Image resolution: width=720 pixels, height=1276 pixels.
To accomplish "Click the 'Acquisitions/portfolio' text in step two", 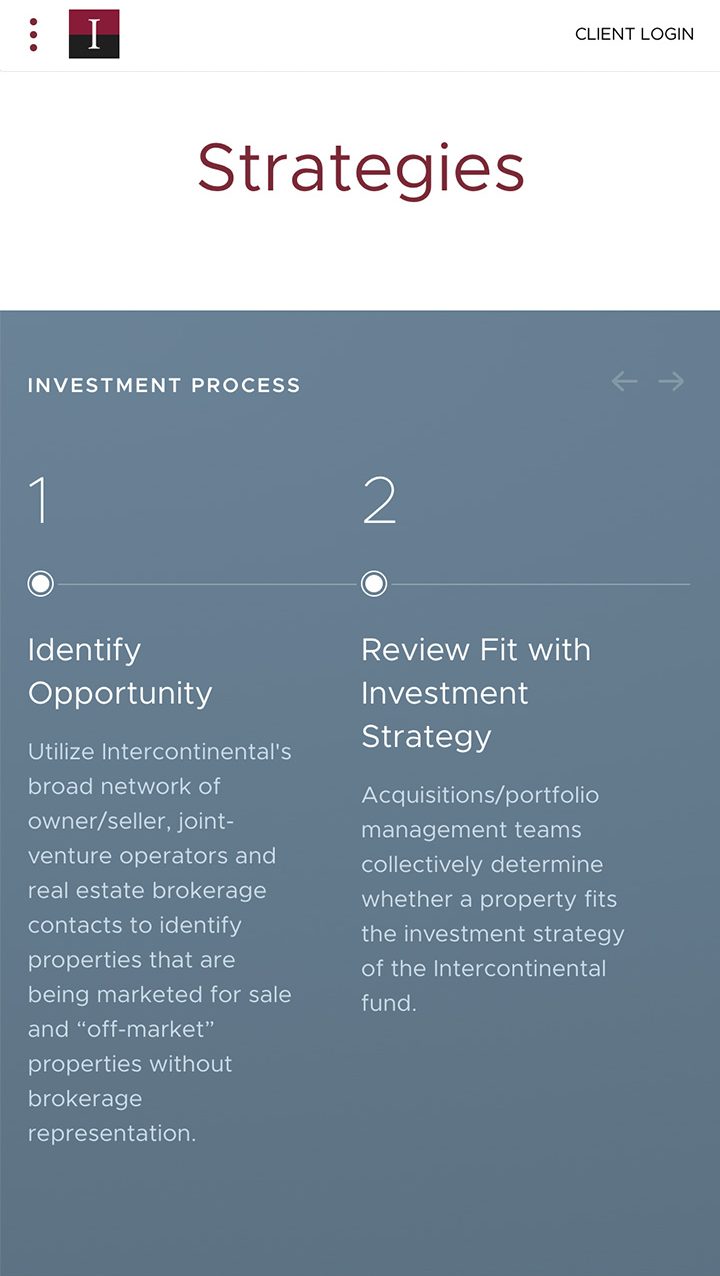I will click(480, 795).
